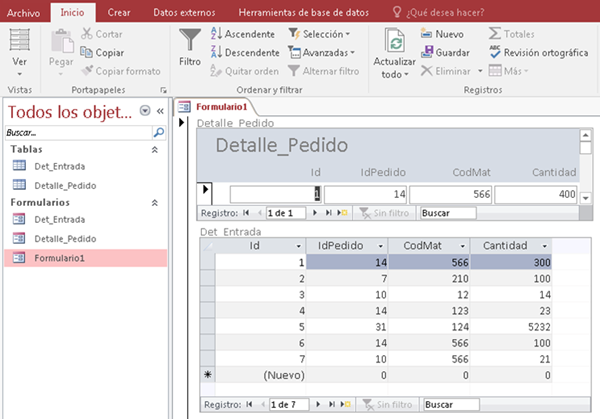The width and height of the screenshot is (600, 419).
Task: Sort with the Descendente button
Action: click(x=245, y=52)
